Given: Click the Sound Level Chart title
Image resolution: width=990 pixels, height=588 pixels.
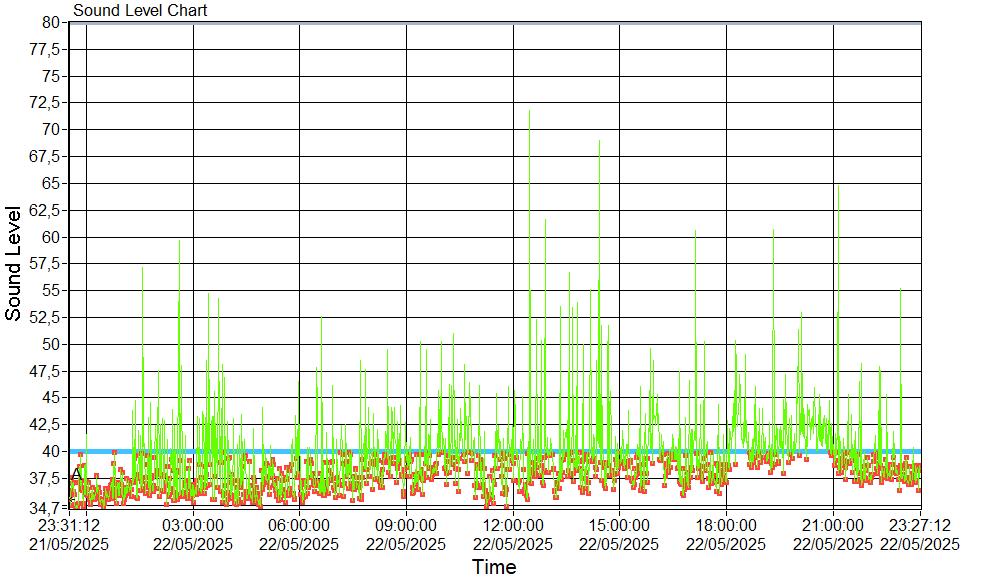Looking at the screenshot, I should coord(140,10).
